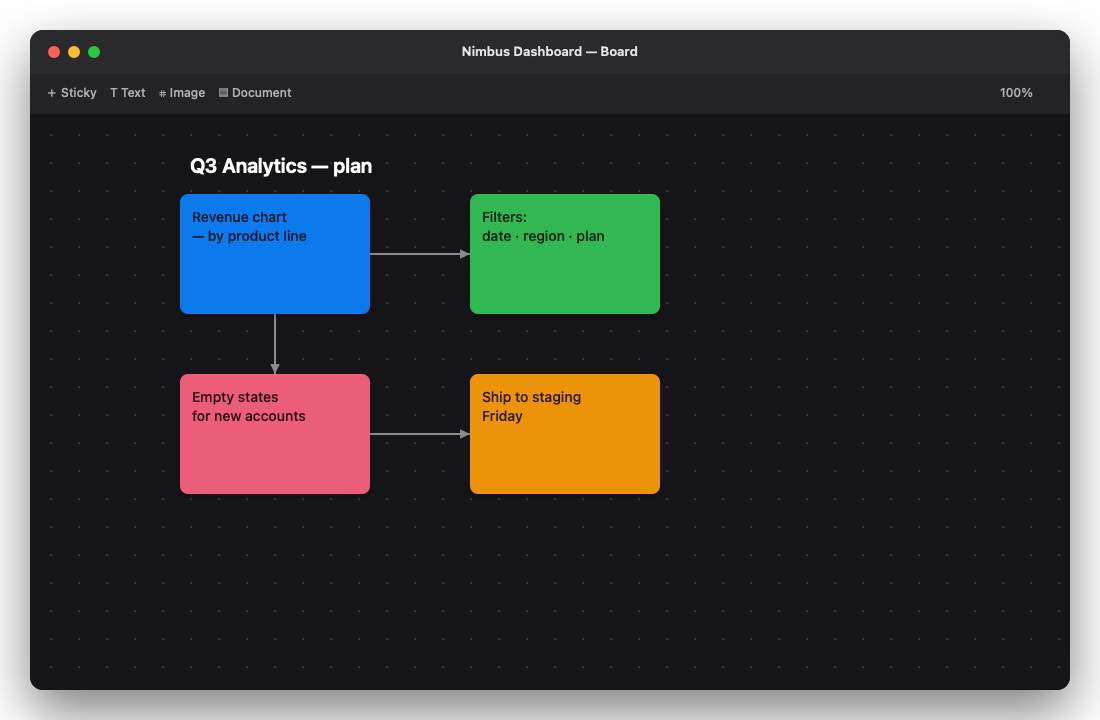Click the 'Nimbus Dashboard — Board' window title

click(x=549, y=51)
